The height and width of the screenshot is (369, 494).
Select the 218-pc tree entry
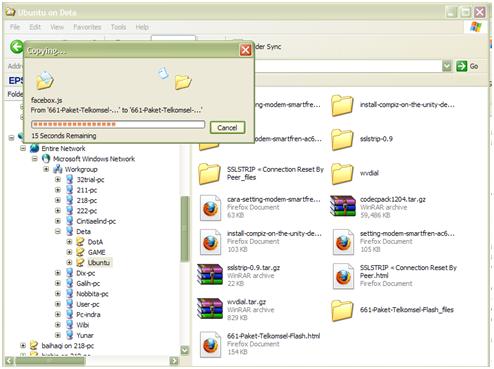click(x=87, y=200)
